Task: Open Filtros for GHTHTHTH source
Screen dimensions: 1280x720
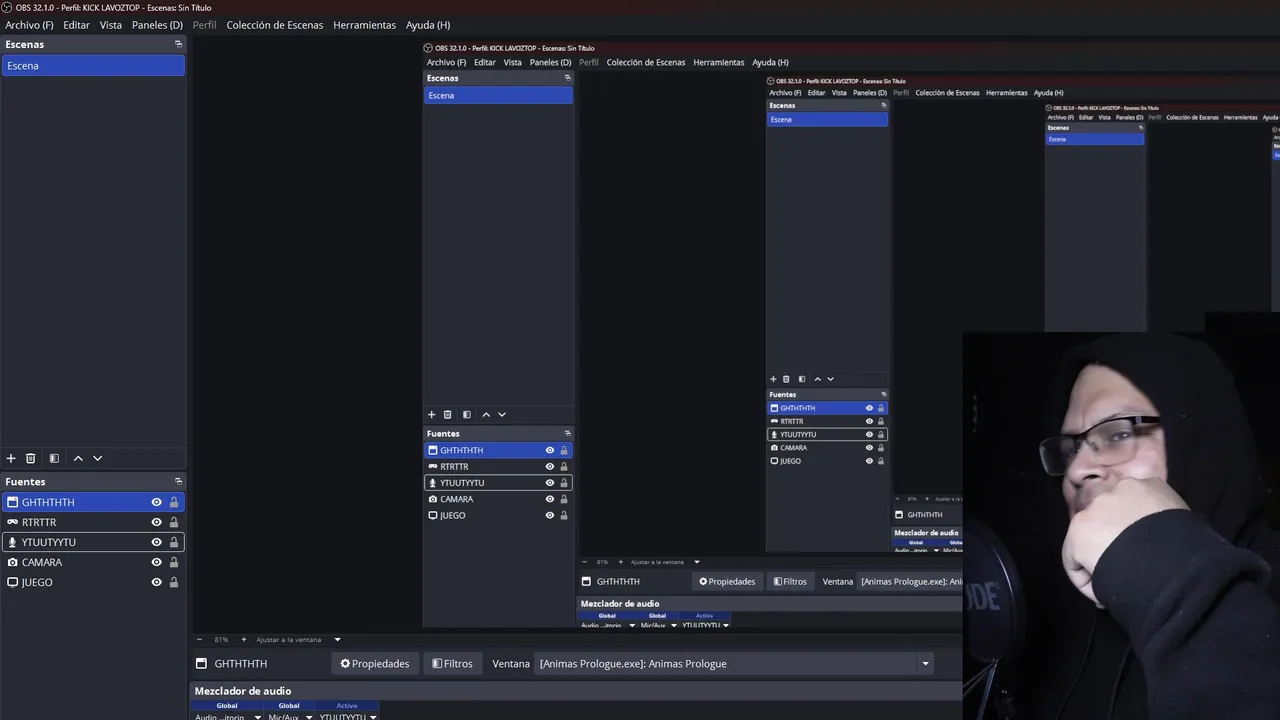Action: [x=452, y=663]
